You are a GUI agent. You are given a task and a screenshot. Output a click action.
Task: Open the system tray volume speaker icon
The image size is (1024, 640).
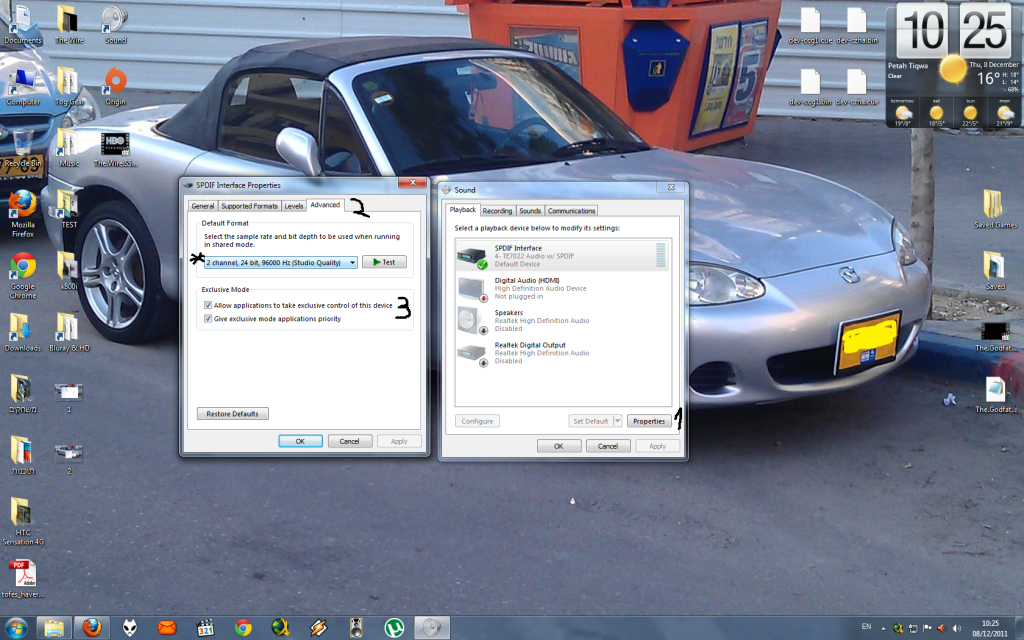[x=957, y=628]
